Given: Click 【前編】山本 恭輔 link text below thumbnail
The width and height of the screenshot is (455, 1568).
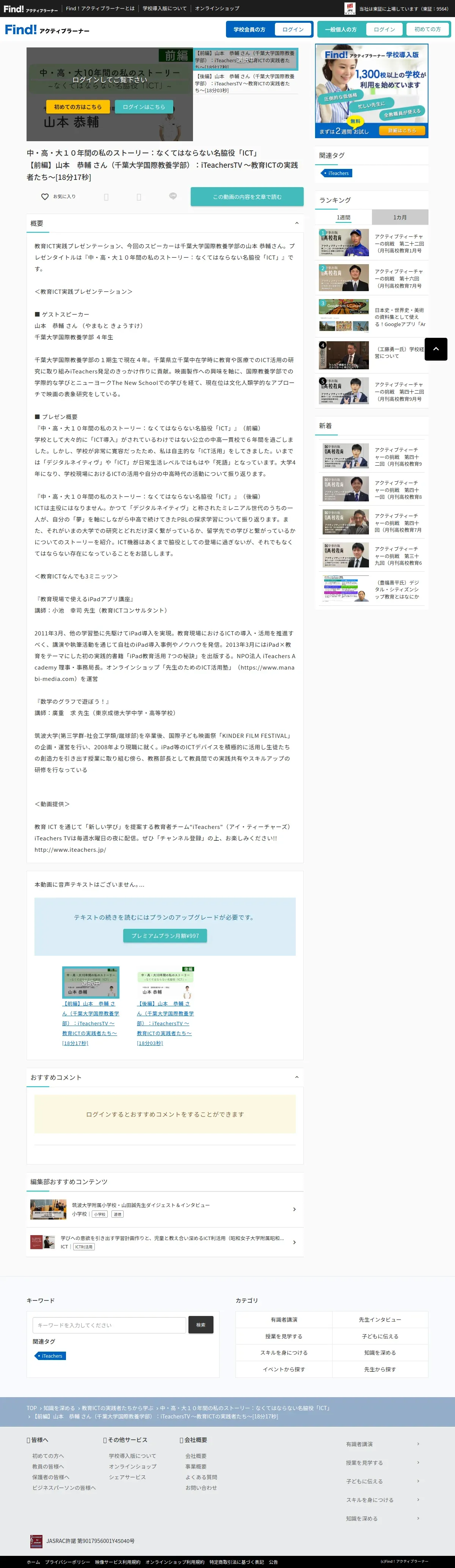Looking at the screenshot, I should click(91, 1023).
